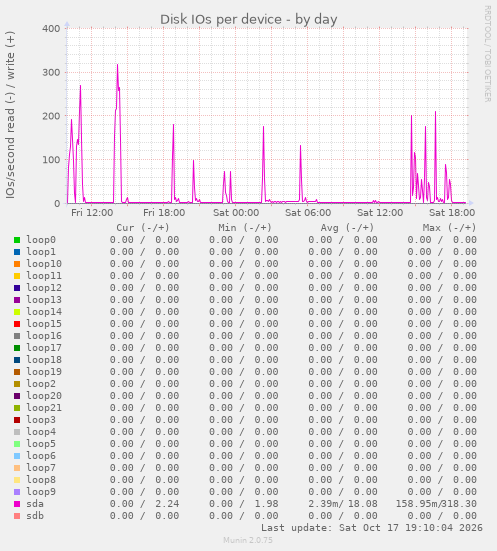Click the 'Sat 00:00' x-axis label

[x=236, y=213]
